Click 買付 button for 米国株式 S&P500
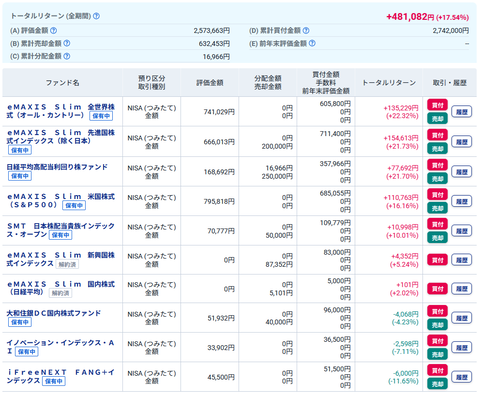The image size is (480, 397). click(437, 195)
